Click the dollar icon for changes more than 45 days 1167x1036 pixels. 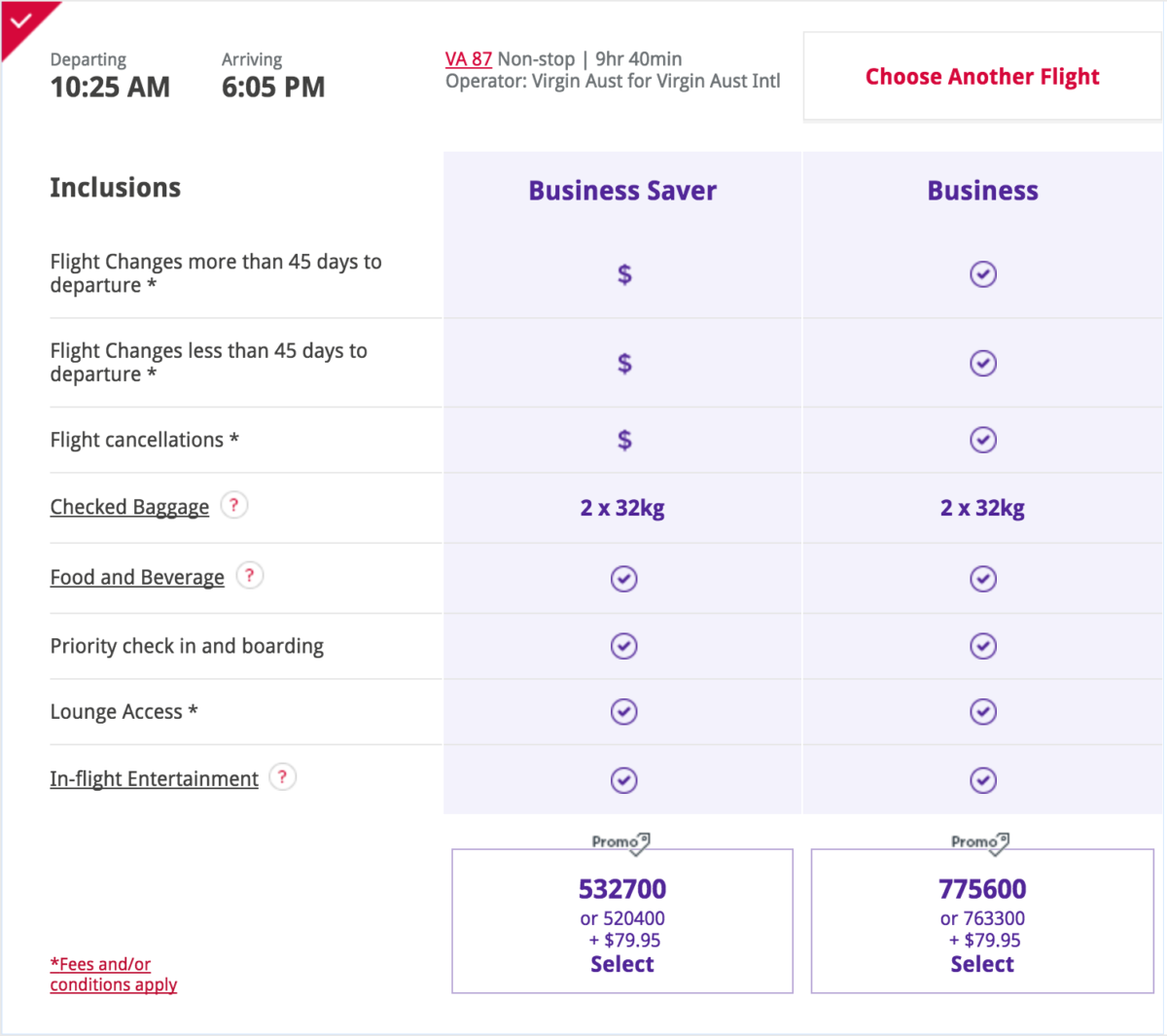(x=622, y=274)
